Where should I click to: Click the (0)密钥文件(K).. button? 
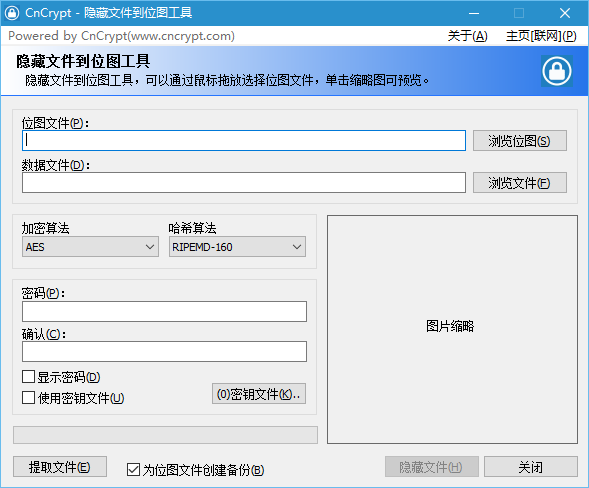click(259, 394)
